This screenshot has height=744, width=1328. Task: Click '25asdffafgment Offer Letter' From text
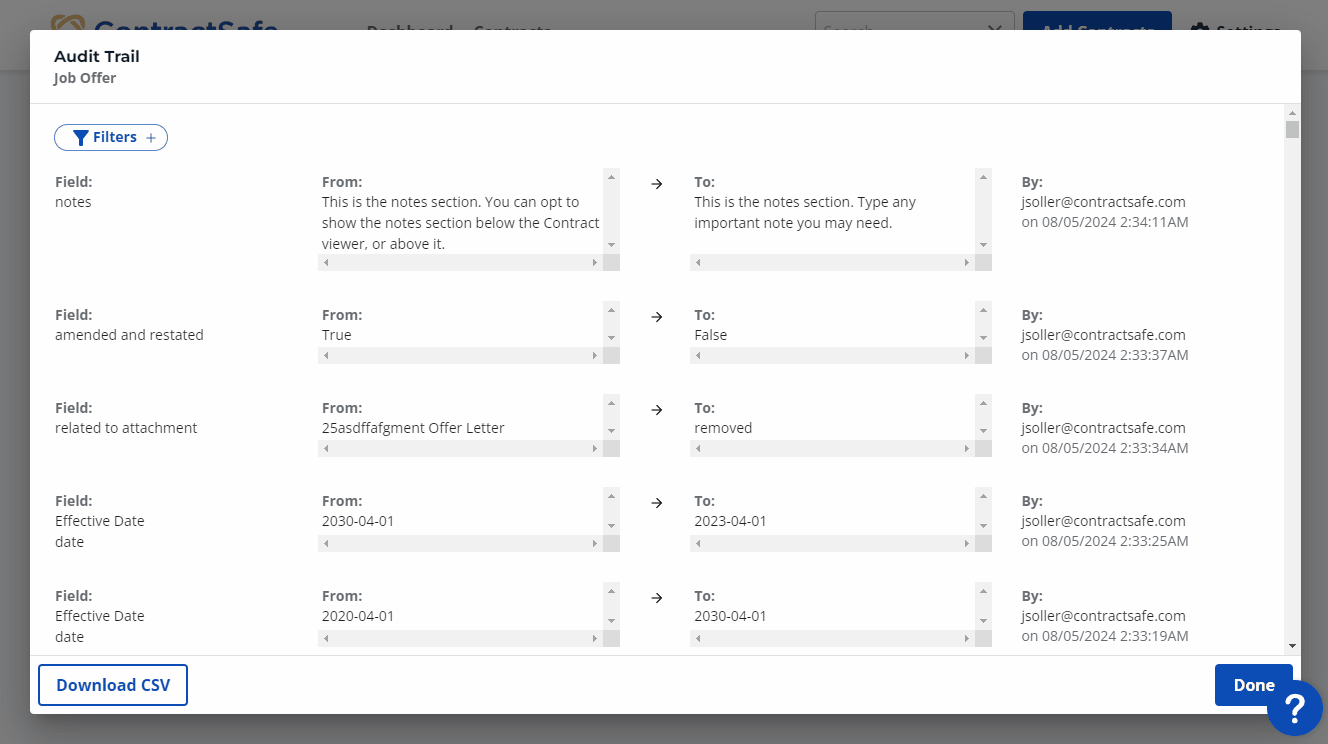(413, 428)
